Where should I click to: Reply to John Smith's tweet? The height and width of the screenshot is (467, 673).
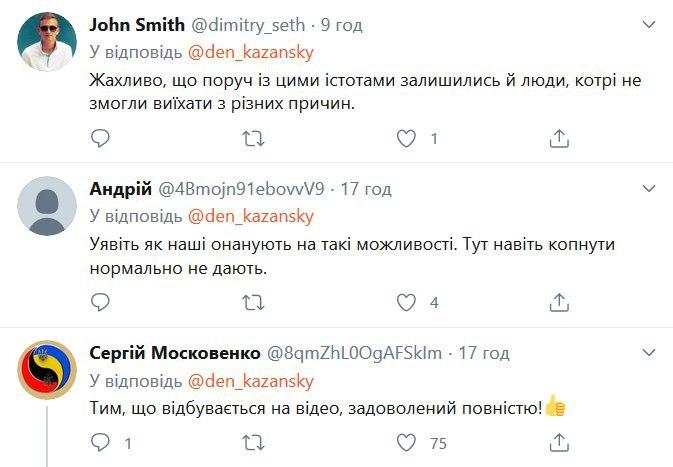(x=99, y=138)
